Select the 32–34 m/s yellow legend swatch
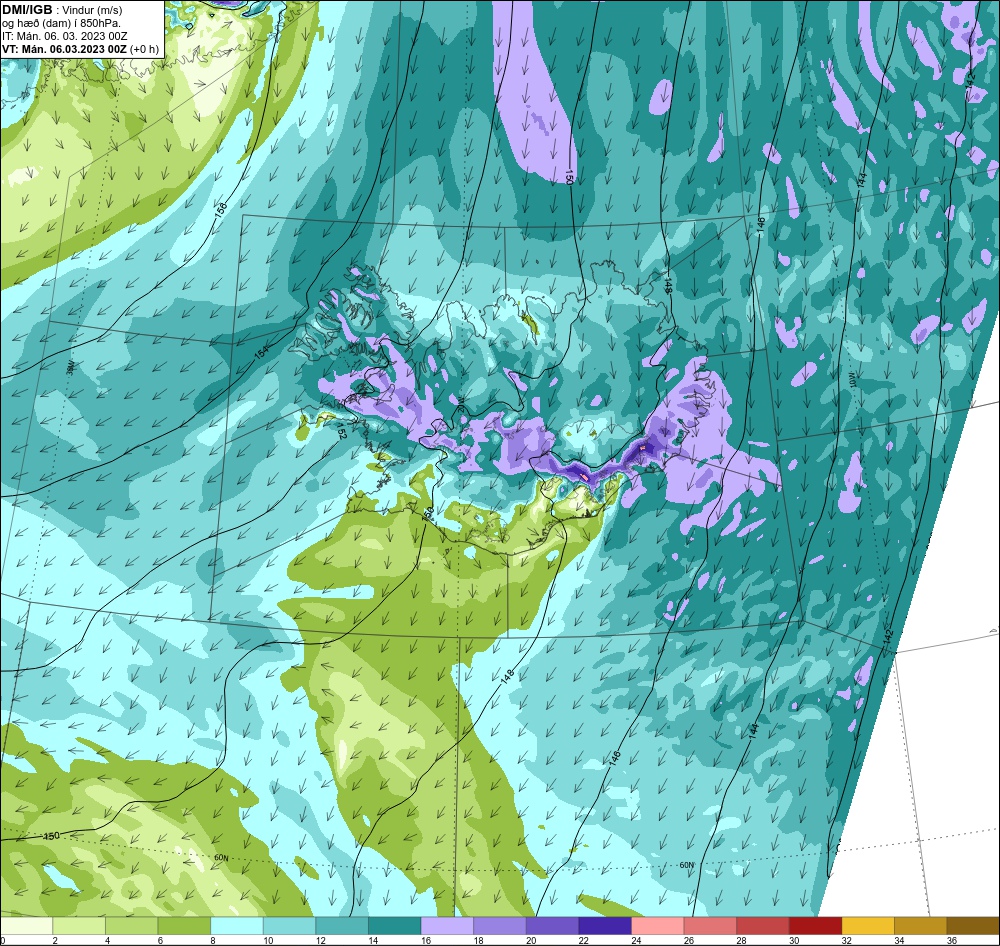The height and width of the screenshot is (946, 1000). click(x=869, y=926)
